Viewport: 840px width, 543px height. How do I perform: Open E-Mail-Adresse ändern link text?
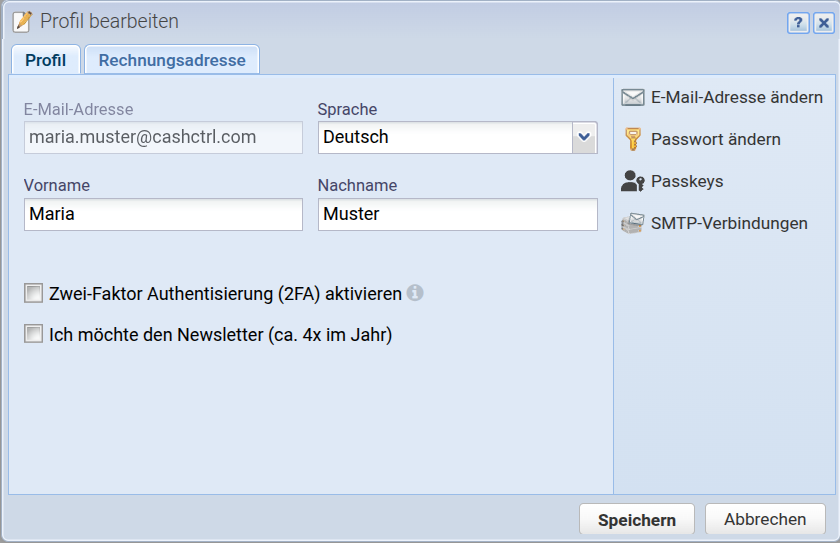tap(737, 97)
